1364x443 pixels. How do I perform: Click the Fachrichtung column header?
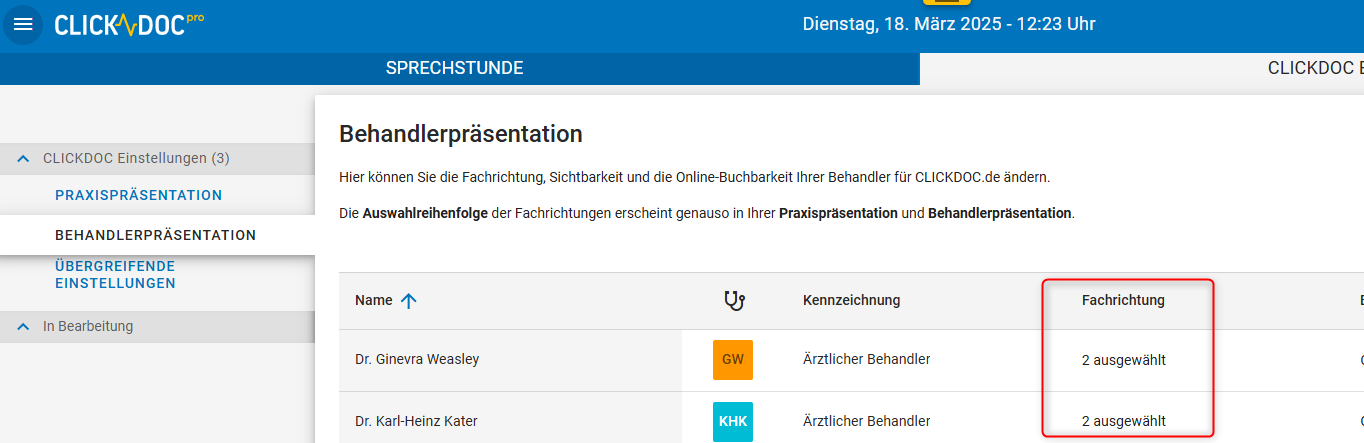[x=1123, y=300]
